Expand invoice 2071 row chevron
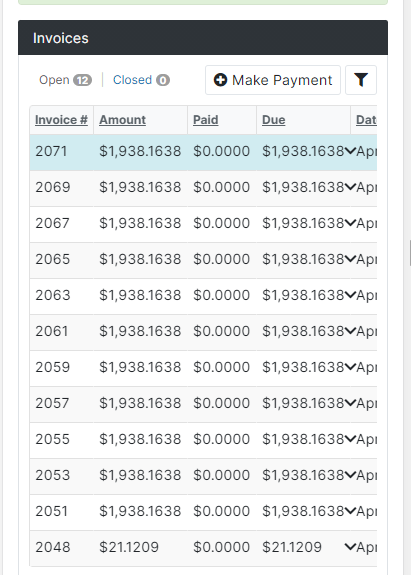 [x=350, y=151]
